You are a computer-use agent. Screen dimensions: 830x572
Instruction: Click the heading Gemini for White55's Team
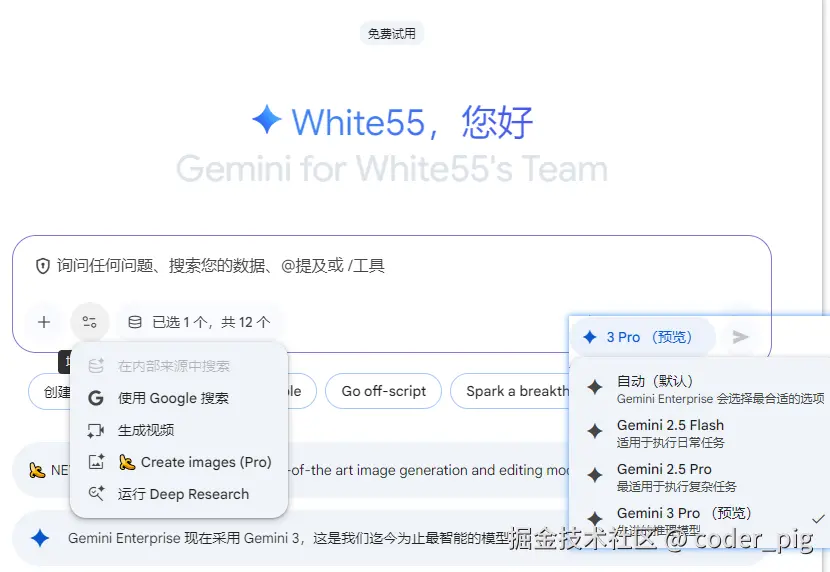(x=392, y=168)
